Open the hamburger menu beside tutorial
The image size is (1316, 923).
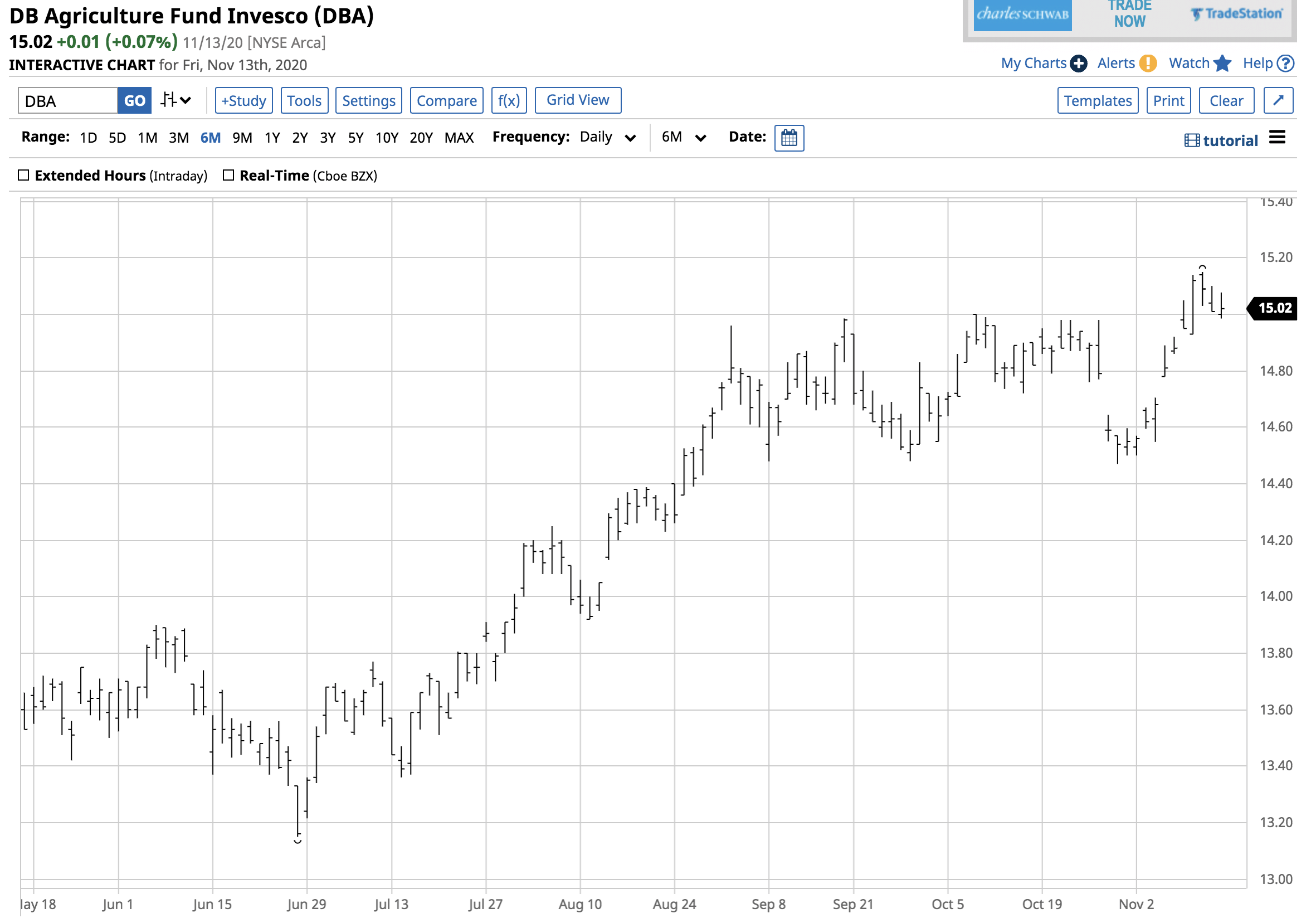(x=1278, y=138)
